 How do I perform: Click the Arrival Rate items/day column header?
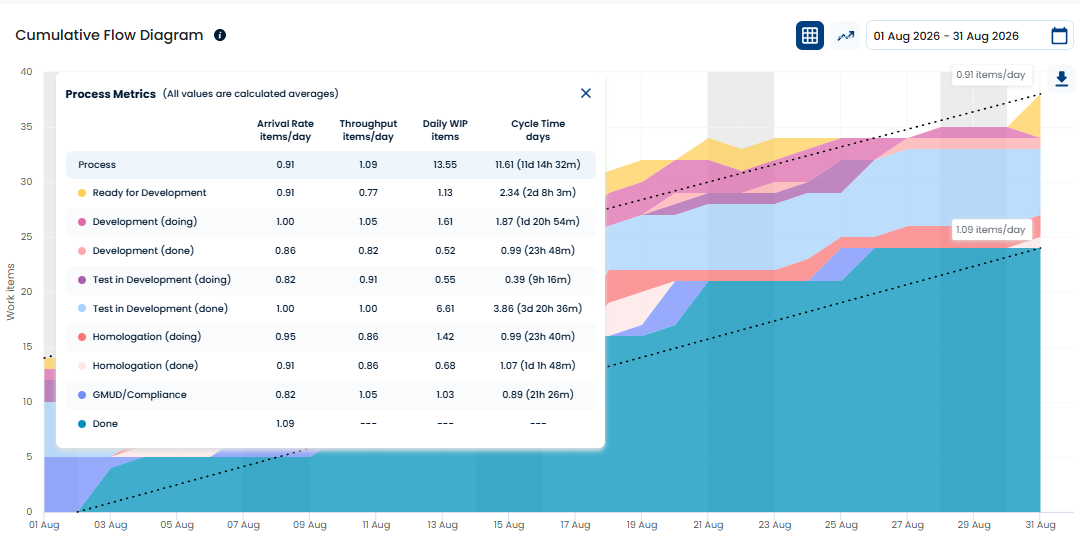(x=285, y=130)
